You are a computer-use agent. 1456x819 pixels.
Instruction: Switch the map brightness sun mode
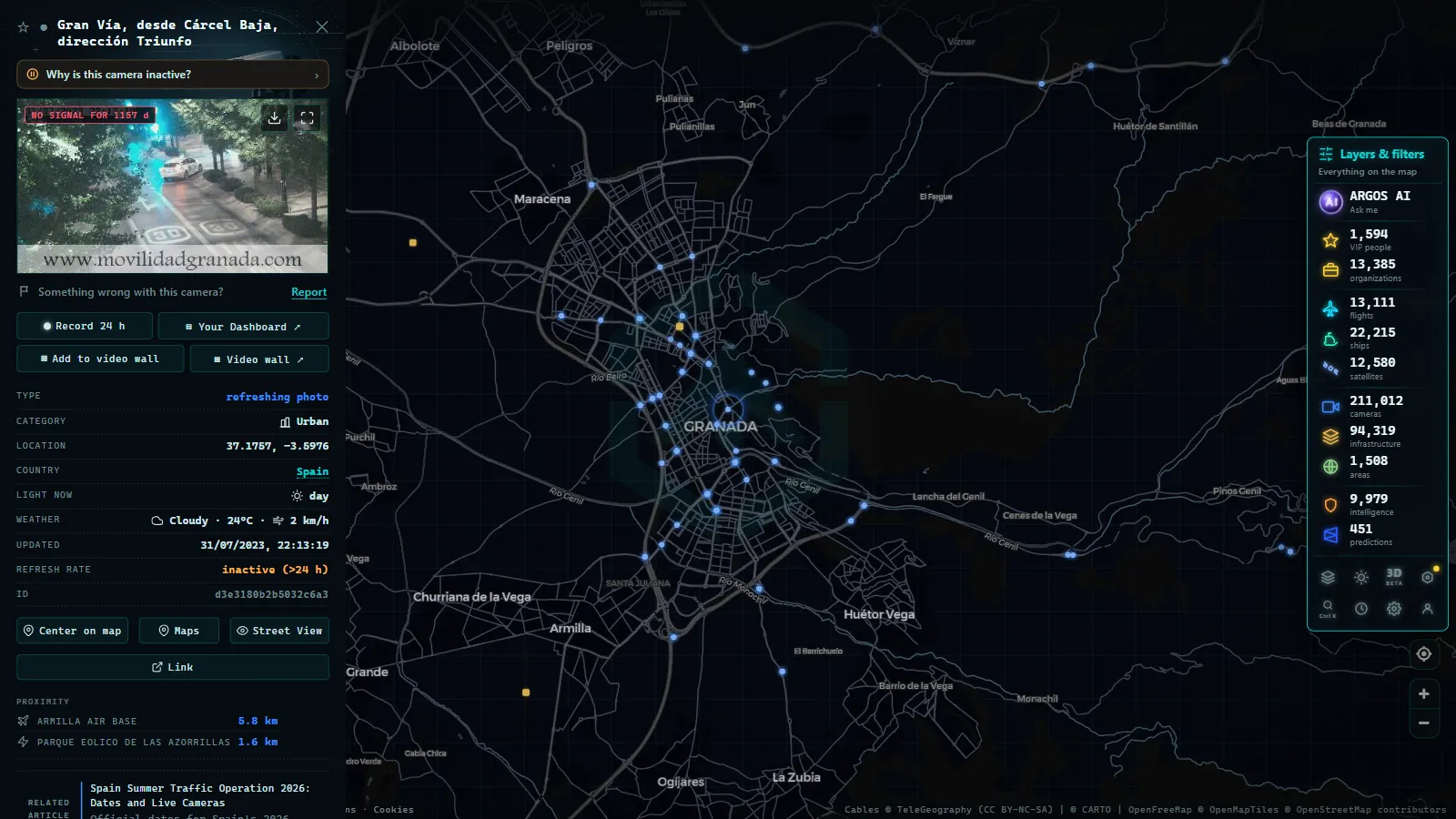[1361, 577]
